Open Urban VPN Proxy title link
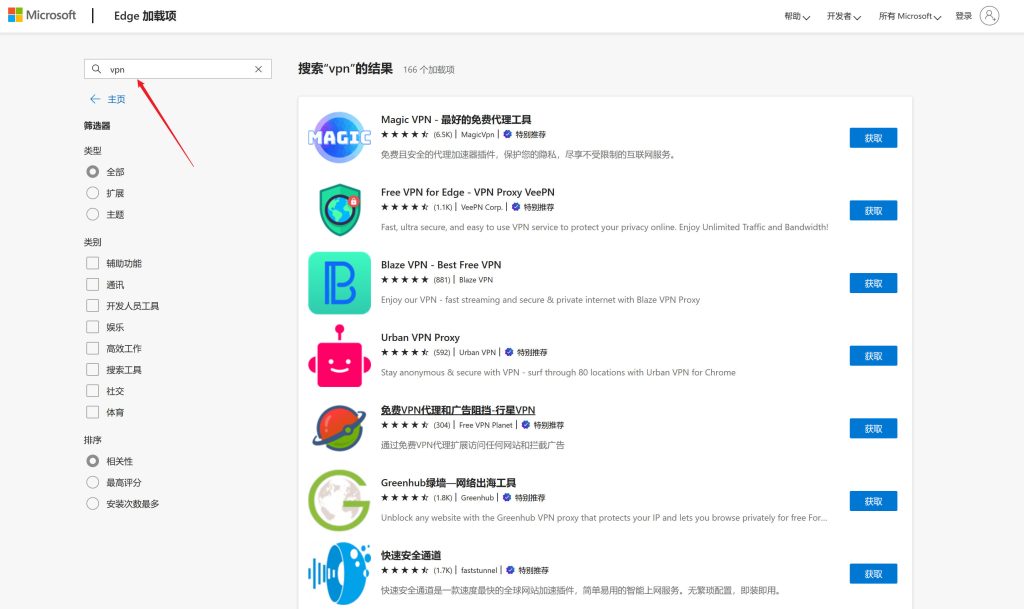Image resolution: width=1024 pixels, height=609 pixels. click(x=420, y=337)
